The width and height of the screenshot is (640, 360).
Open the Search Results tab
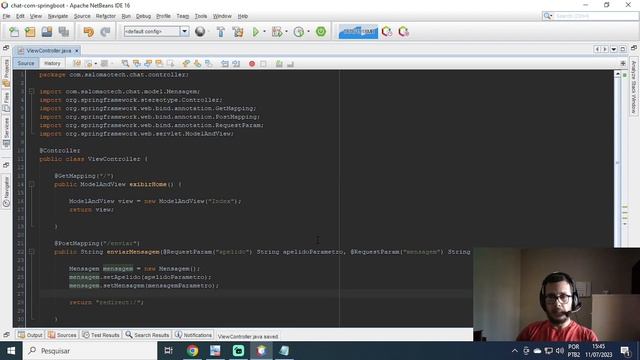click(x=147, y=335)
